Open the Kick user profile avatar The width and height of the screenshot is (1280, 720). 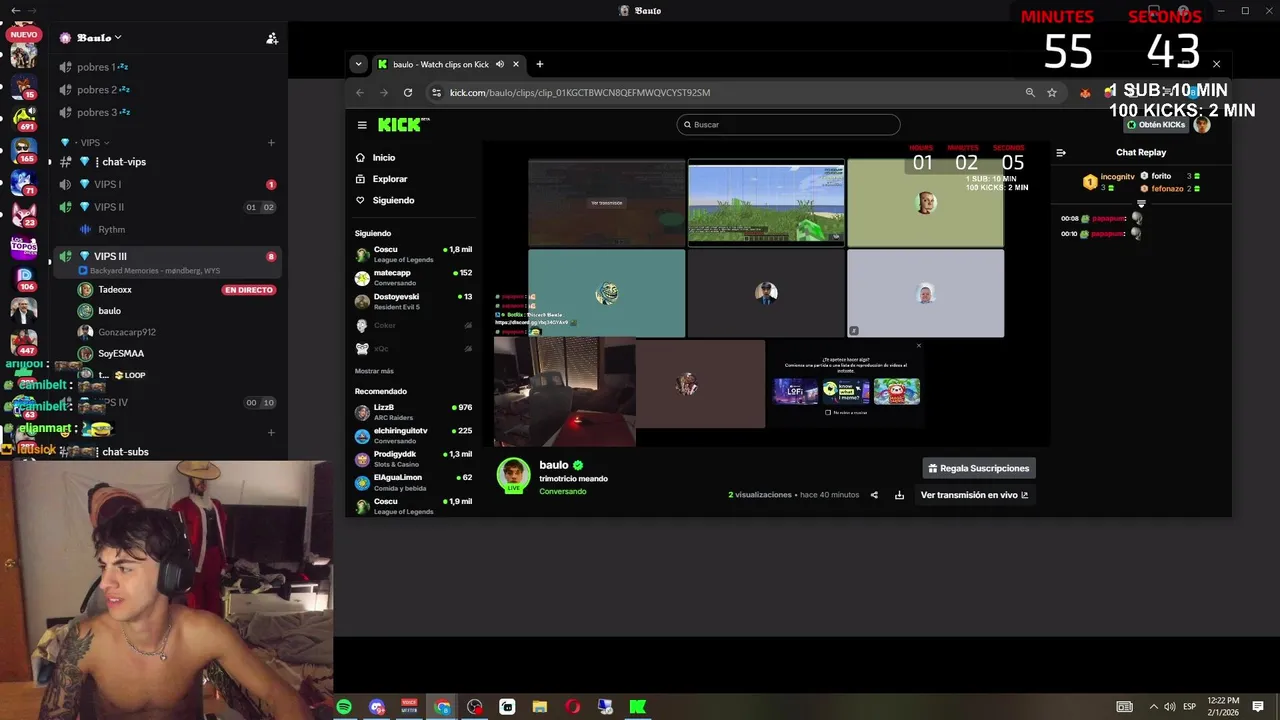[x=1202, y=125]
